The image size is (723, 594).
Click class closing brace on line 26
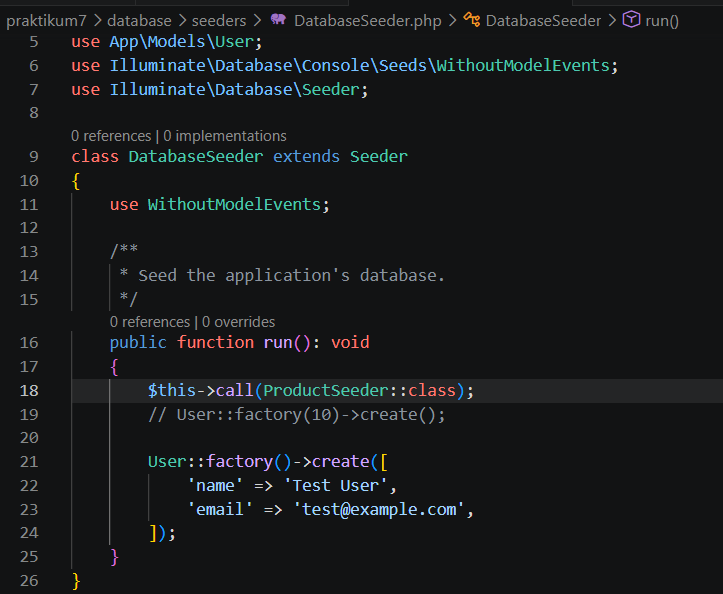76,581
